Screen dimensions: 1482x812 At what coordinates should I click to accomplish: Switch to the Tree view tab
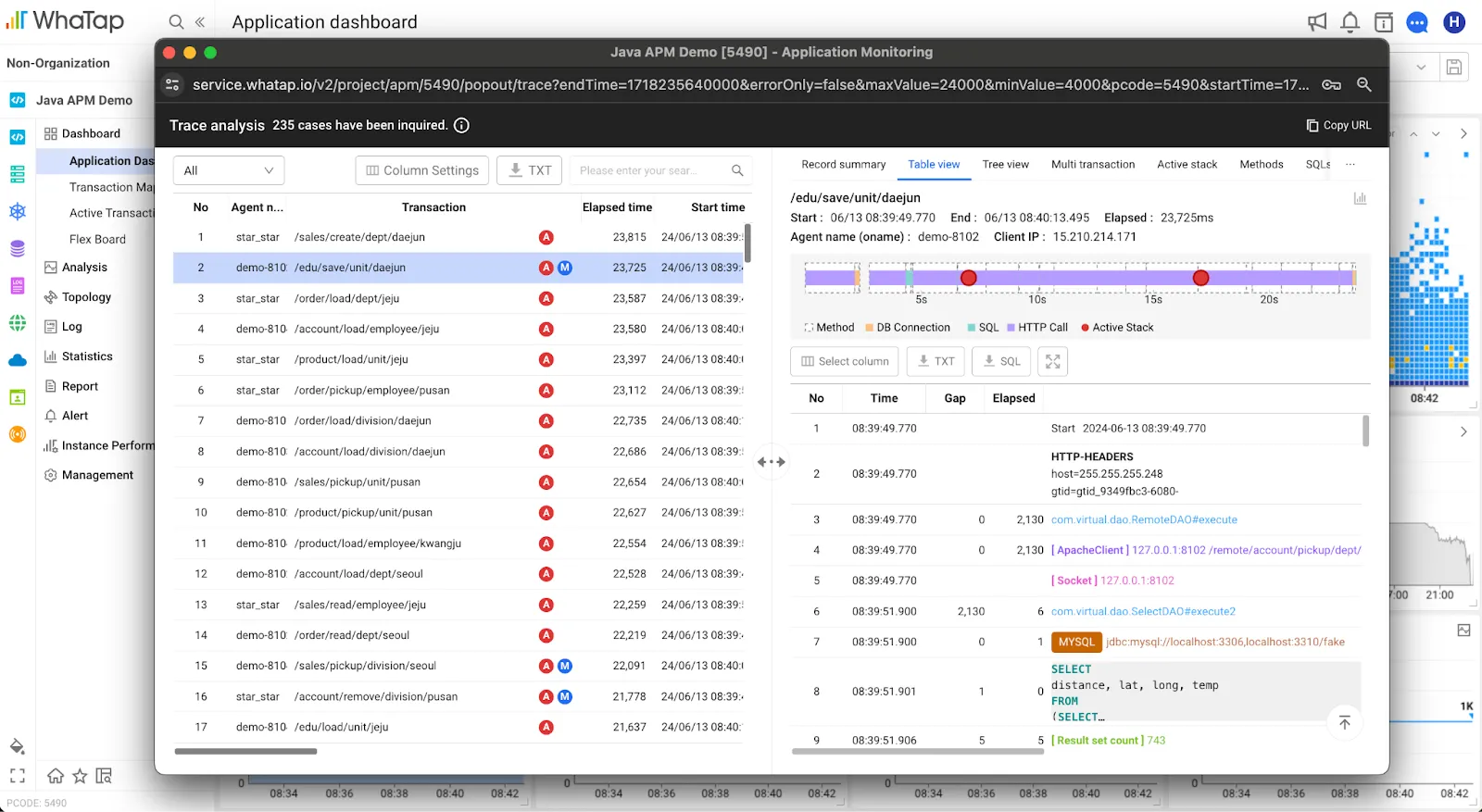pos(1005,164)
